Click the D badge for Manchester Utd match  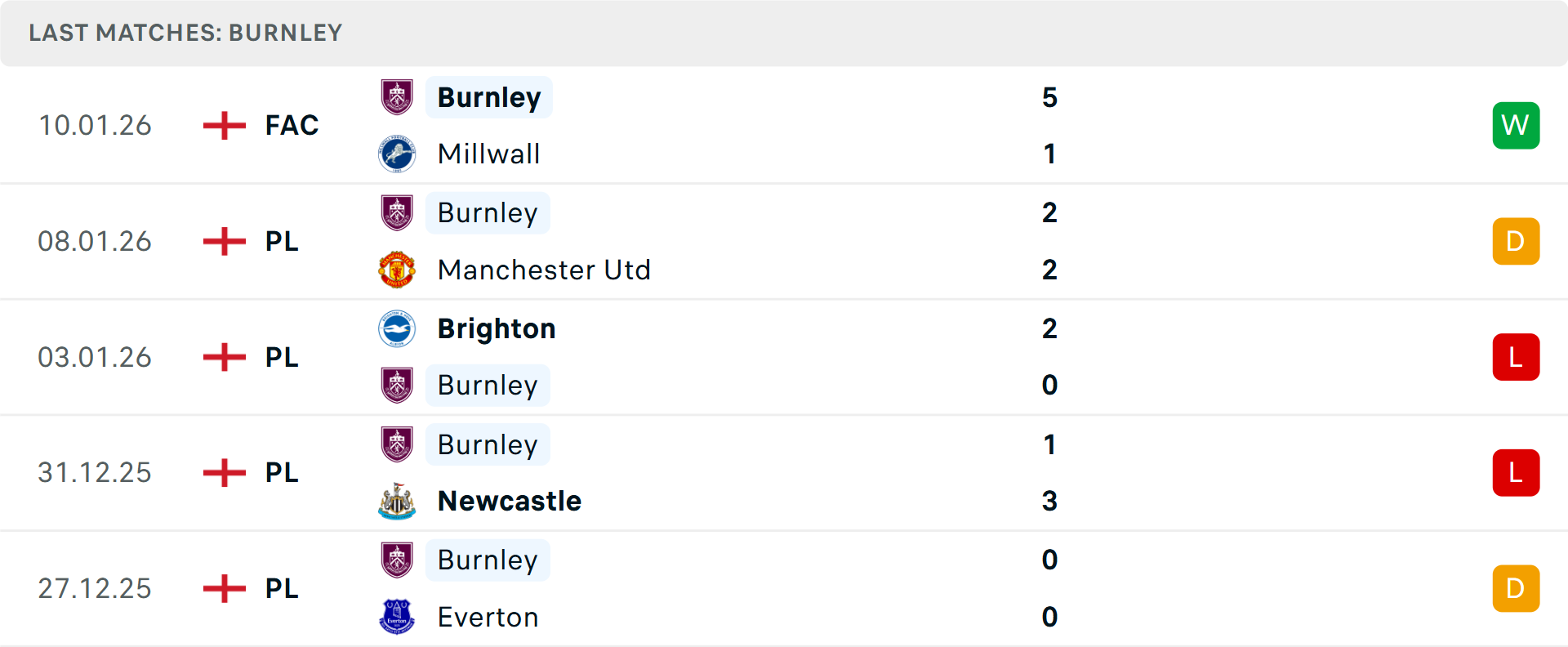point(1516,241)
